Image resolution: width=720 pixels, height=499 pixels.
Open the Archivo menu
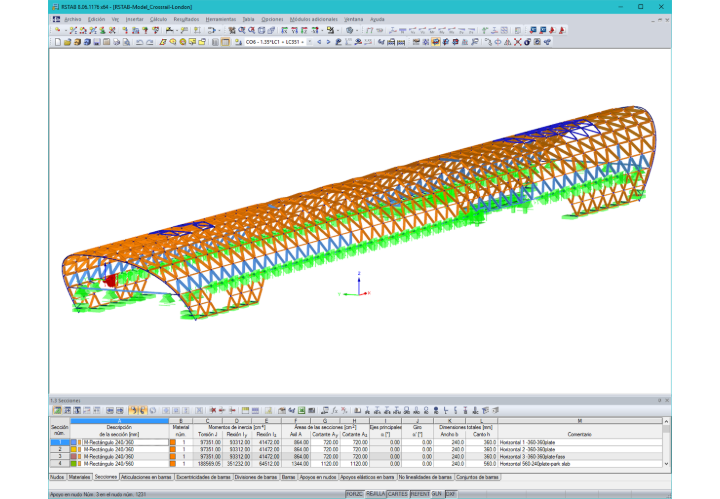pos(73,19)
